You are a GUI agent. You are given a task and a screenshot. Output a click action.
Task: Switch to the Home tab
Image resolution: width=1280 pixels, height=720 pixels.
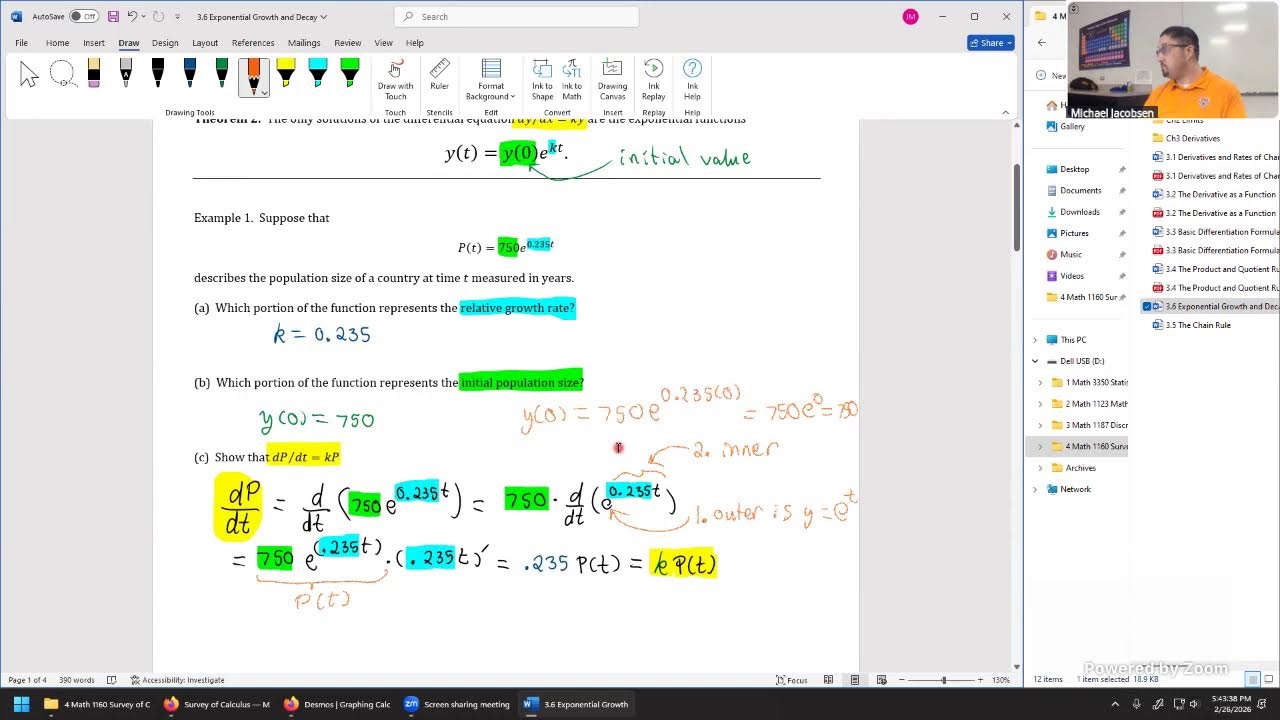click(57, 43)
